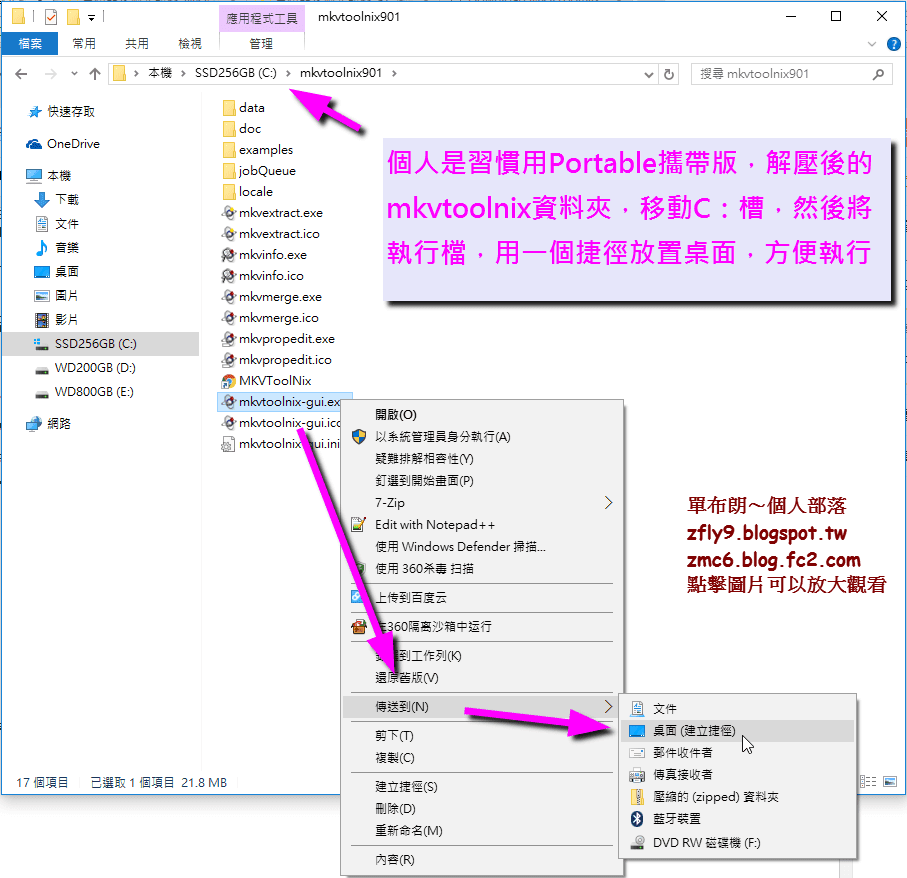Select WD800GB (E:) drive
The width and height of the screenshot is (907, 878).
[x=84, y=392]
